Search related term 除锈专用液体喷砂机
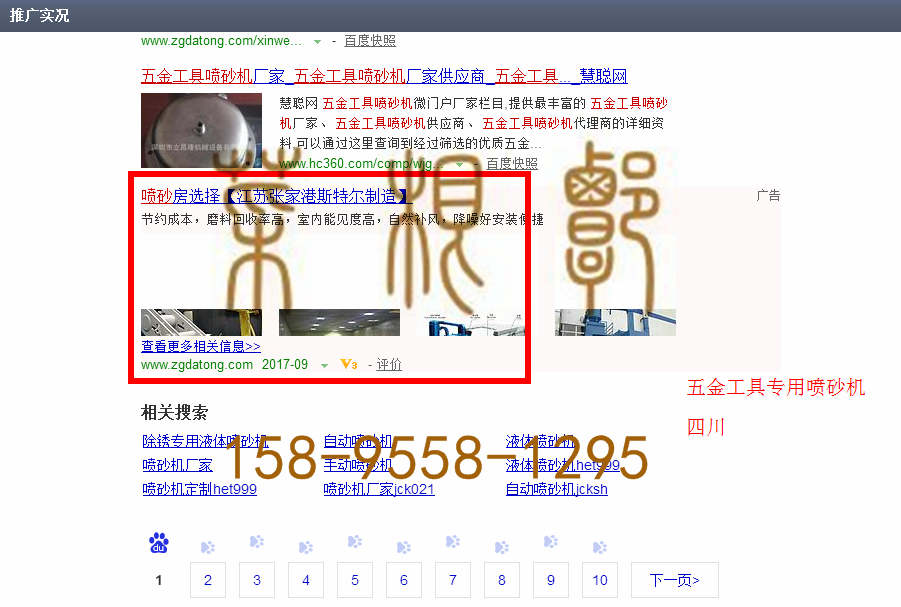 205,441
